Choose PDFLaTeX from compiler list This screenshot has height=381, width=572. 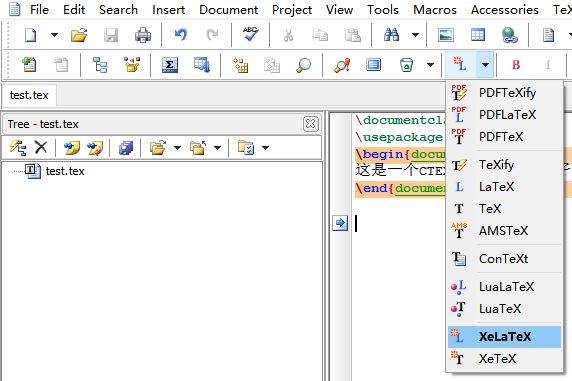(x=505, y=115)
